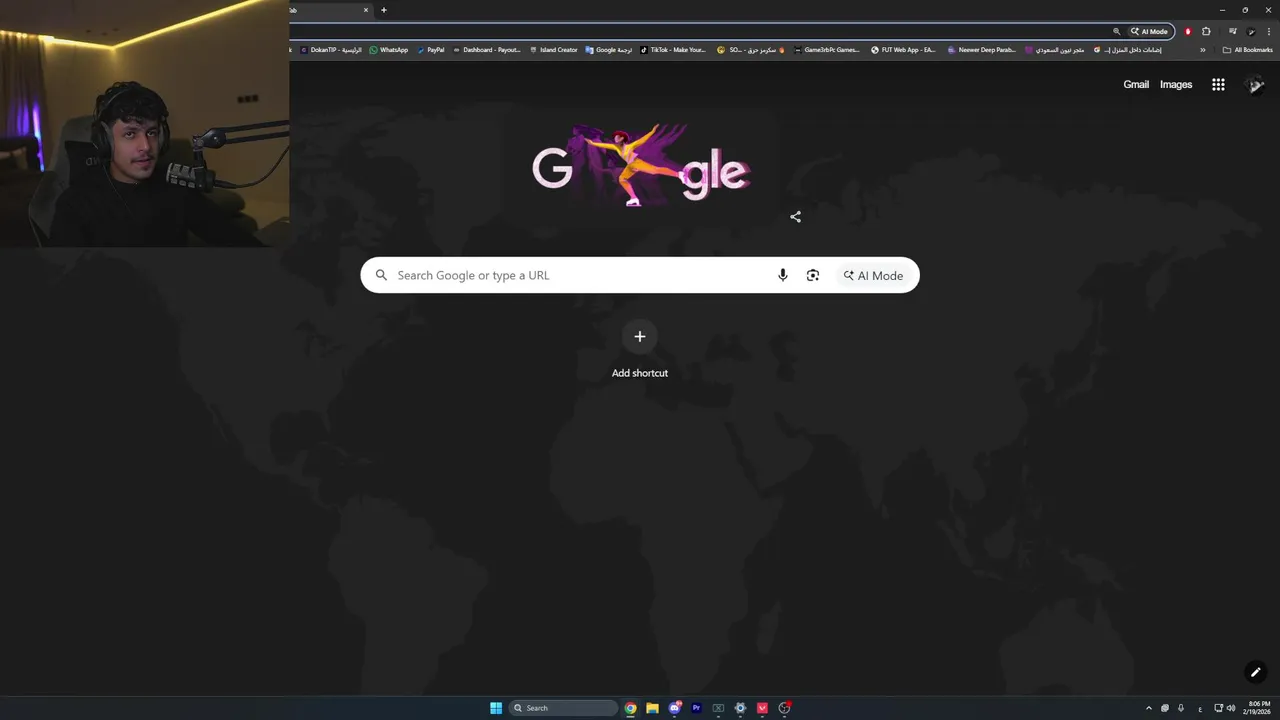Image resolution: width=1280 pixels, height=720 pixels.
Task: Click the microphone tray icon
Action: click(x=1181, y=708)
